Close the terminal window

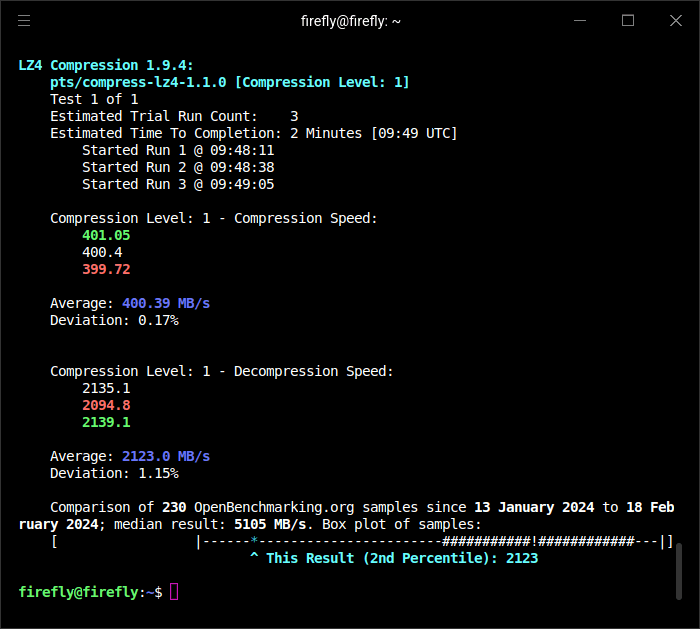[676, 21]
